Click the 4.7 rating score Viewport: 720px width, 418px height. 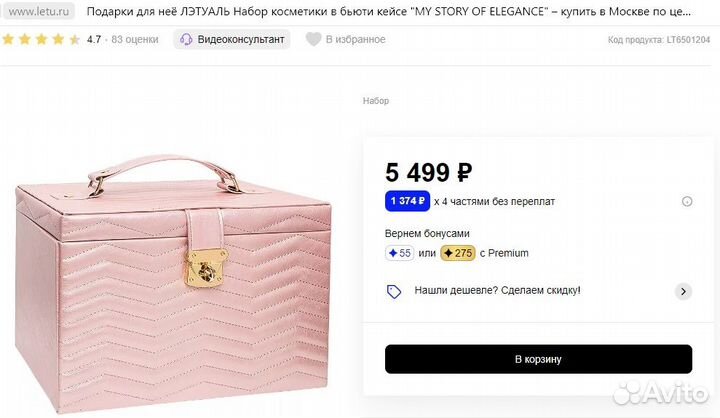pos(94,40)
